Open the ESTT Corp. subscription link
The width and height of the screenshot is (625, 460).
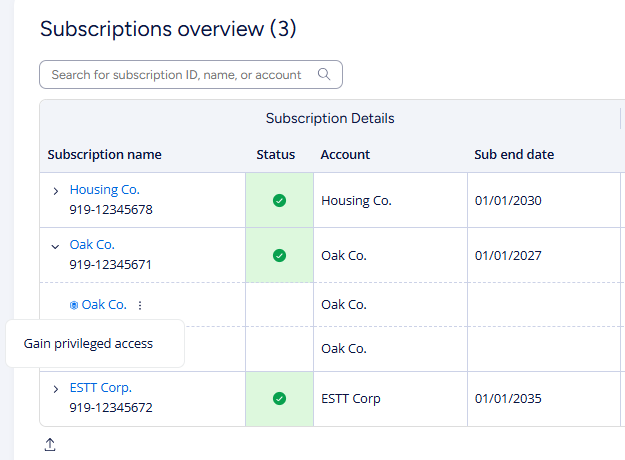101,387
